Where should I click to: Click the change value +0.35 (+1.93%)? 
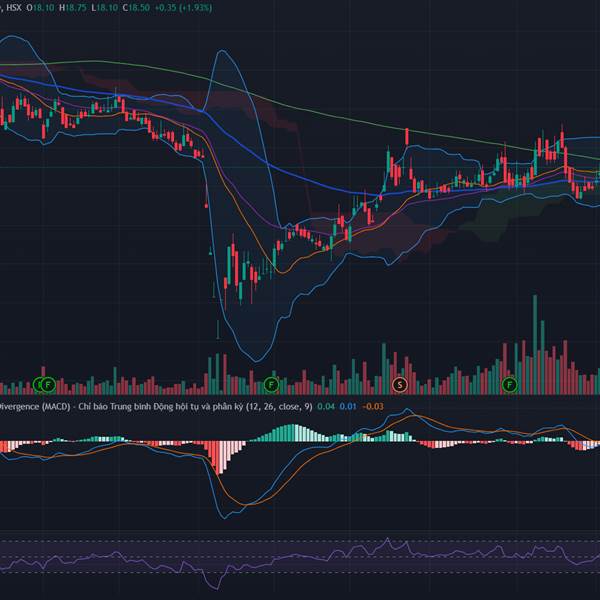[x=183, y=7]
